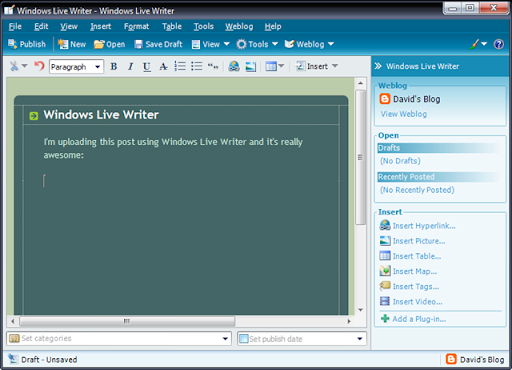
Task: Click the Add a Plug-in... link
Action: pyautogui.click(x=419, y=319)
